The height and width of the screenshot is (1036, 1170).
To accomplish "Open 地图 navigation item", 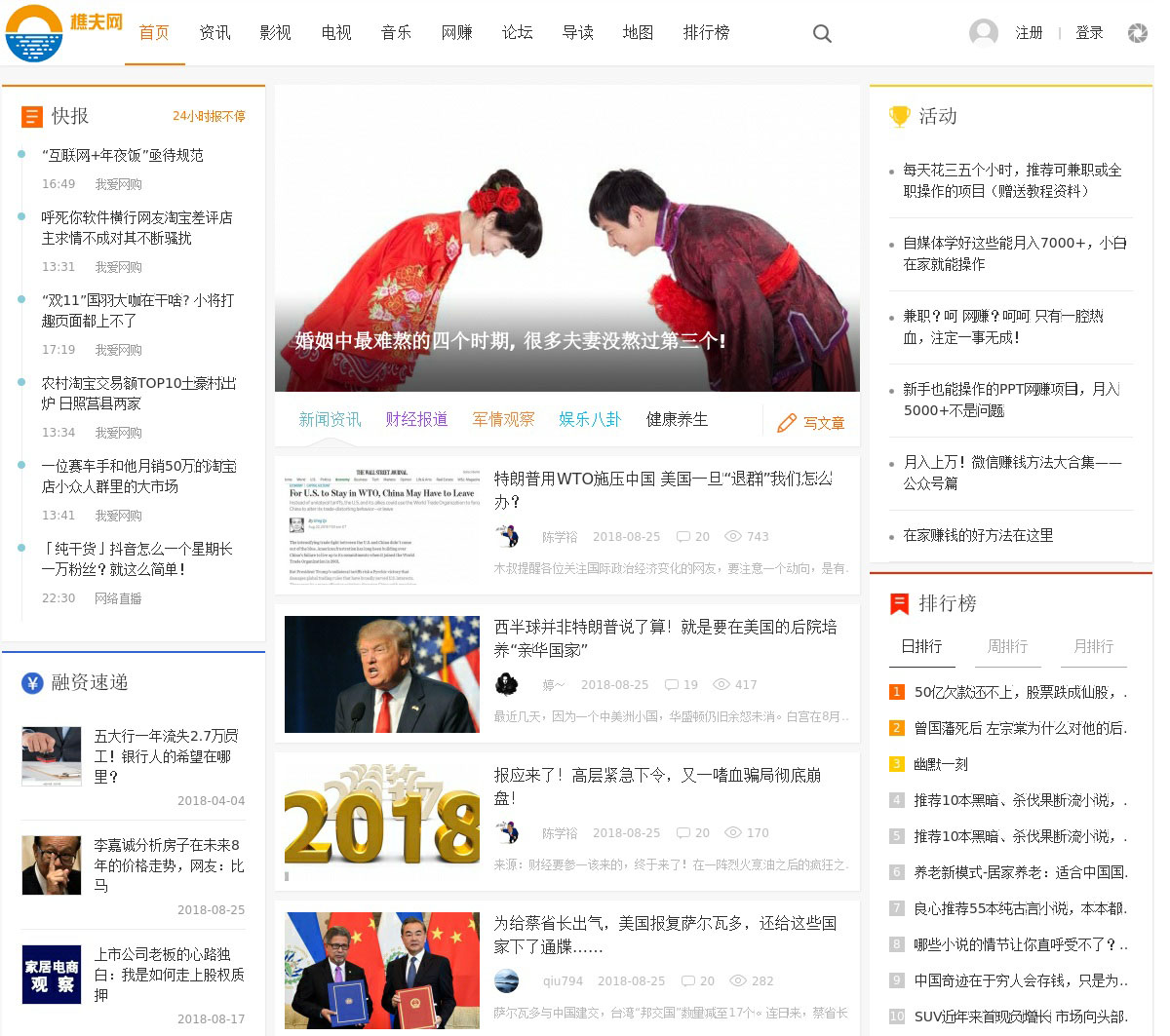I will point(638,33).
